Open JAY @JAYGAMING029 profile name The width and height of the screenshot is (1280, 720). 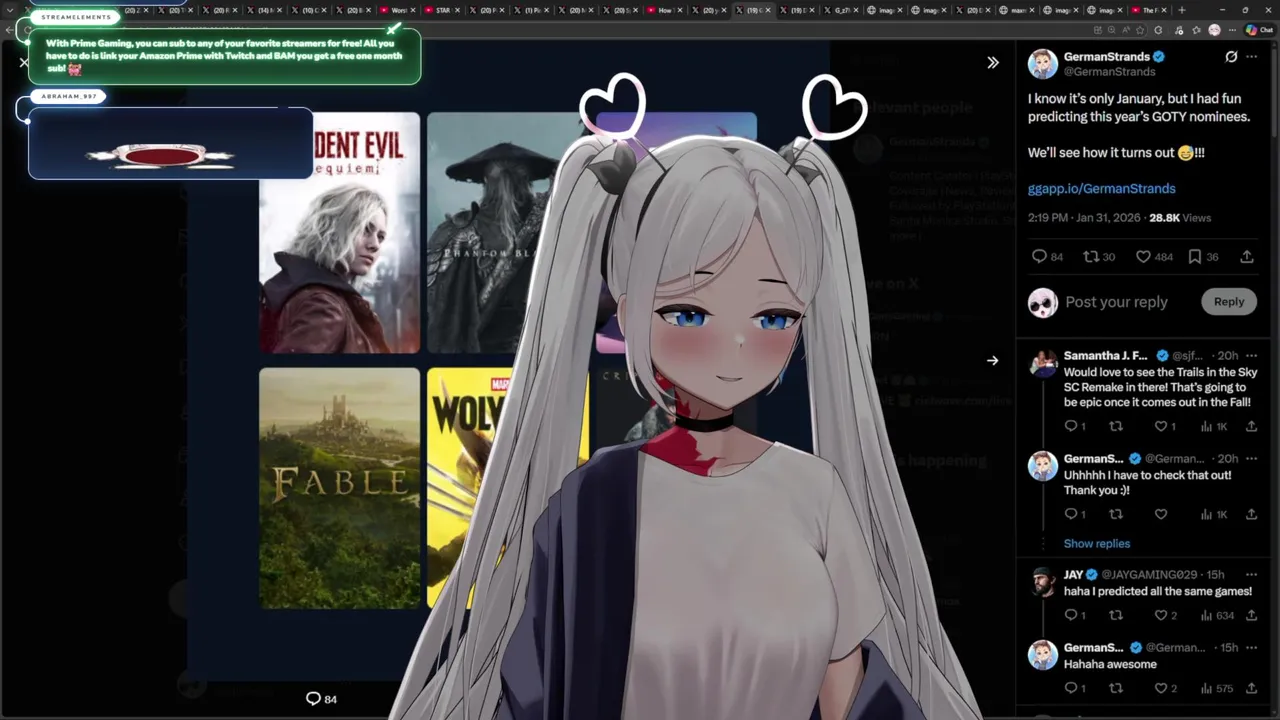(x=1073, y=575)
